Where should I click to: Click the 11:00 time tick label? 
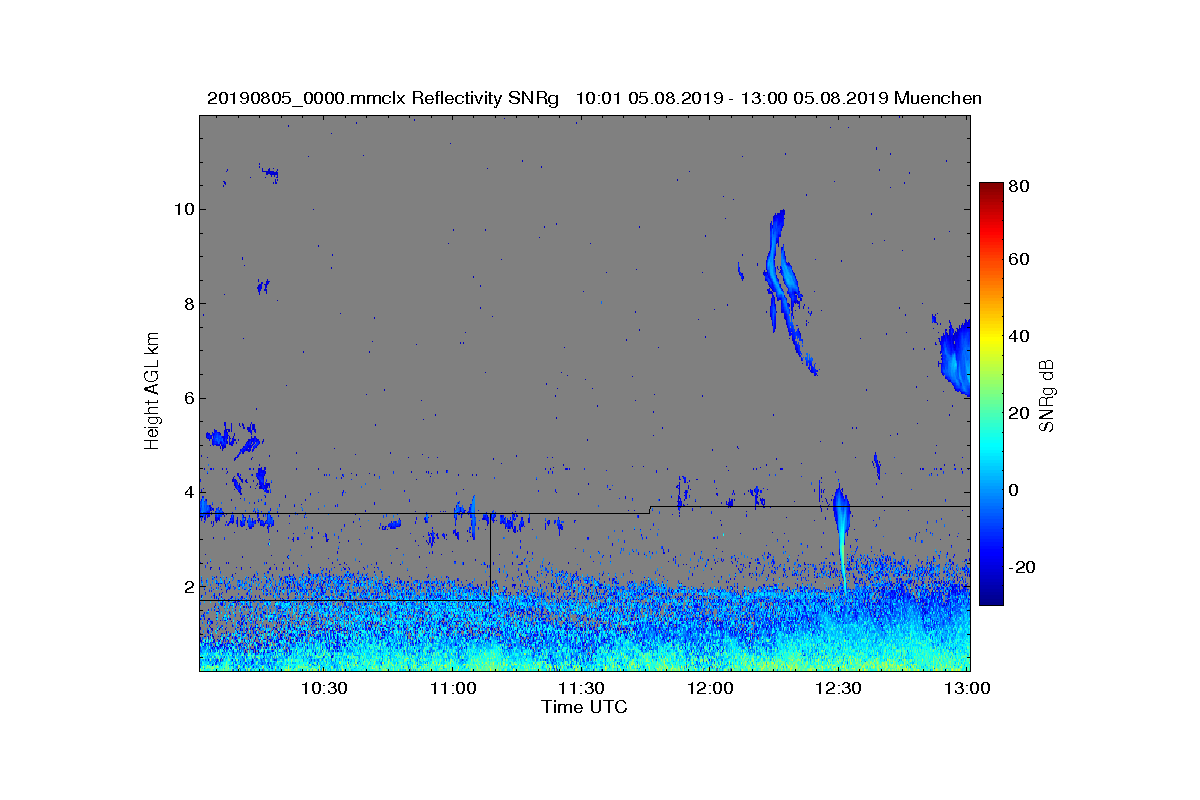453,689
